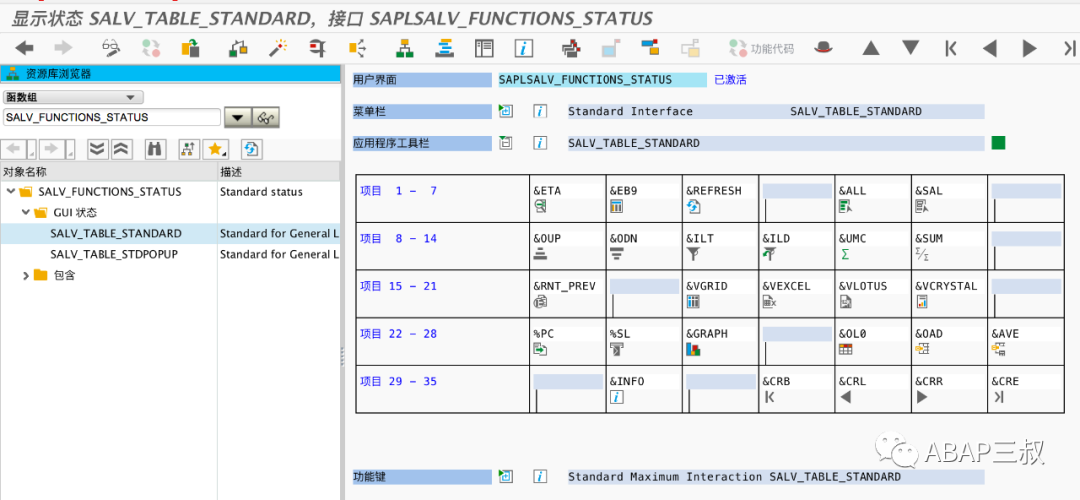
Task: Select the &EB9 function code cell
Action: coord(644,198)
